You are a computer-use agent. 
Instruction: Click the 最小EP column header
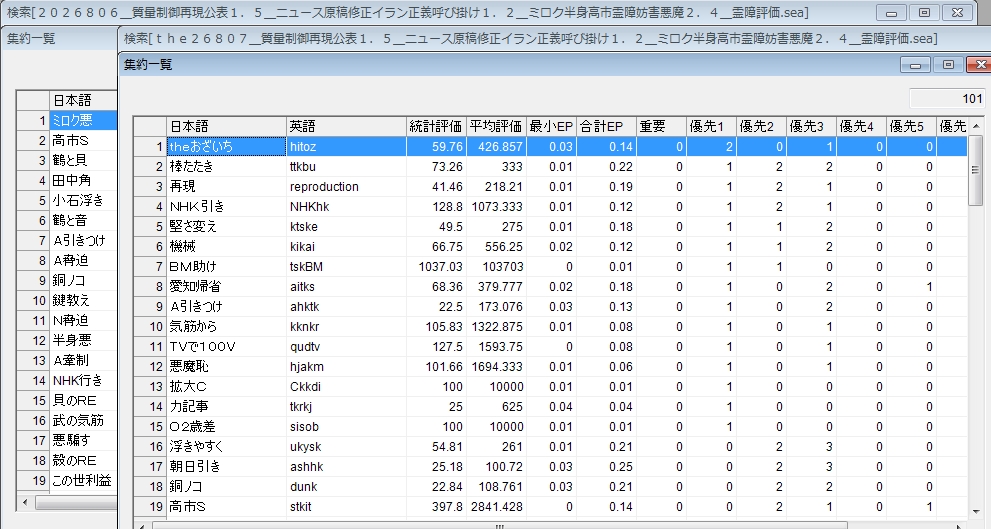pyautogui.click(x=551, y=126)
